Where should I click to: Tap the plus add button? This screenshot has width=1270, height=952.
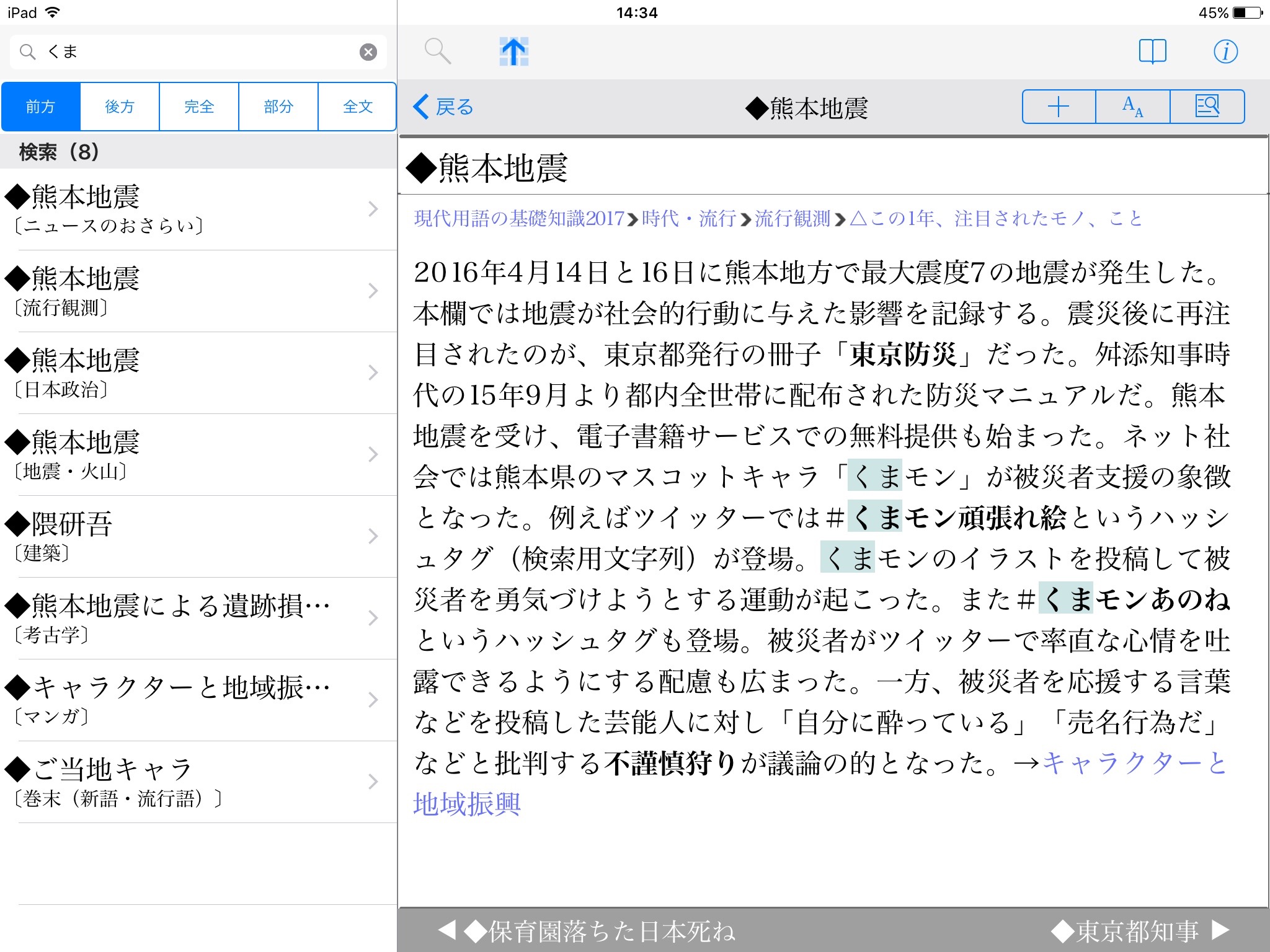pos(1059,107)
